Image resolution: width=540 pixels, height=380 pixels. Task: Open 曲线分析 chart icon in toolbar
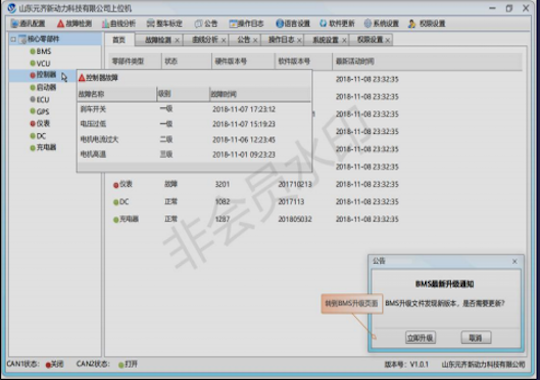[x=105, y=23]
